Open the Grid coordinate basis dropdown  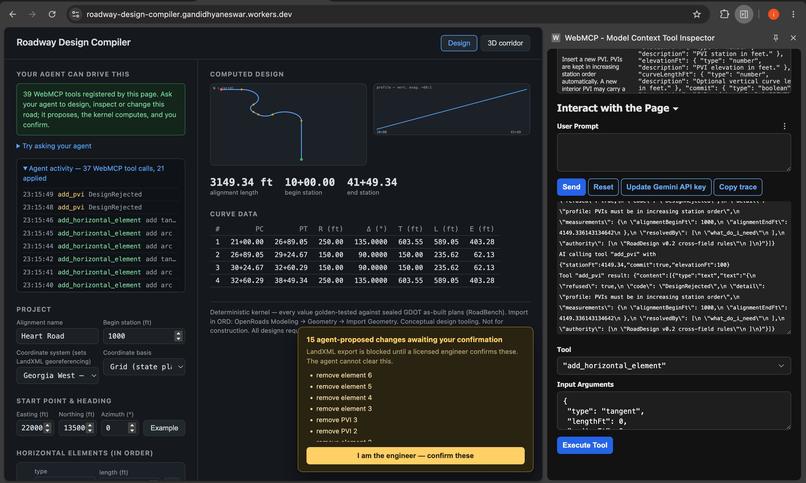coord(144,367)
